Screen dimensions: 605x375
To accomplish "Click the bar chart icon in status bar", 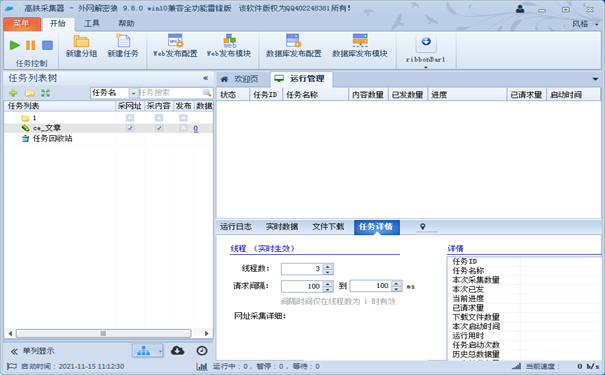I will (x=202, y=366).
